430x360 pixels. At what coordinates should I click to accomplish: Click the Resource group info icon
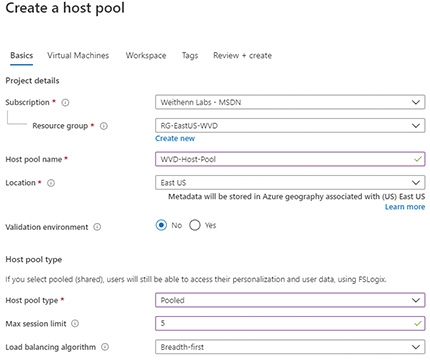(104, 126)
